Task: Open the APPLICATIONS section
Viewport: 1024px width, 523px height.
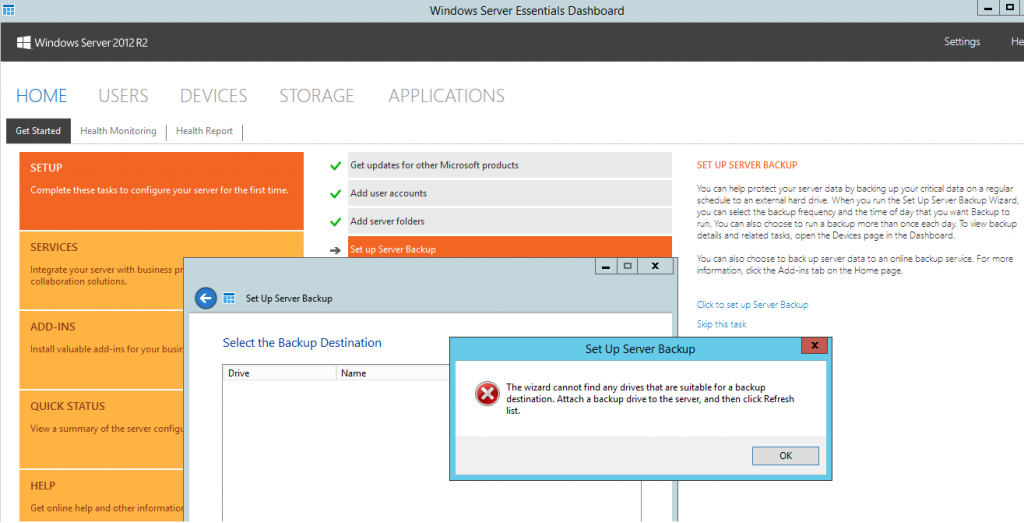Action: coord(447,96)
